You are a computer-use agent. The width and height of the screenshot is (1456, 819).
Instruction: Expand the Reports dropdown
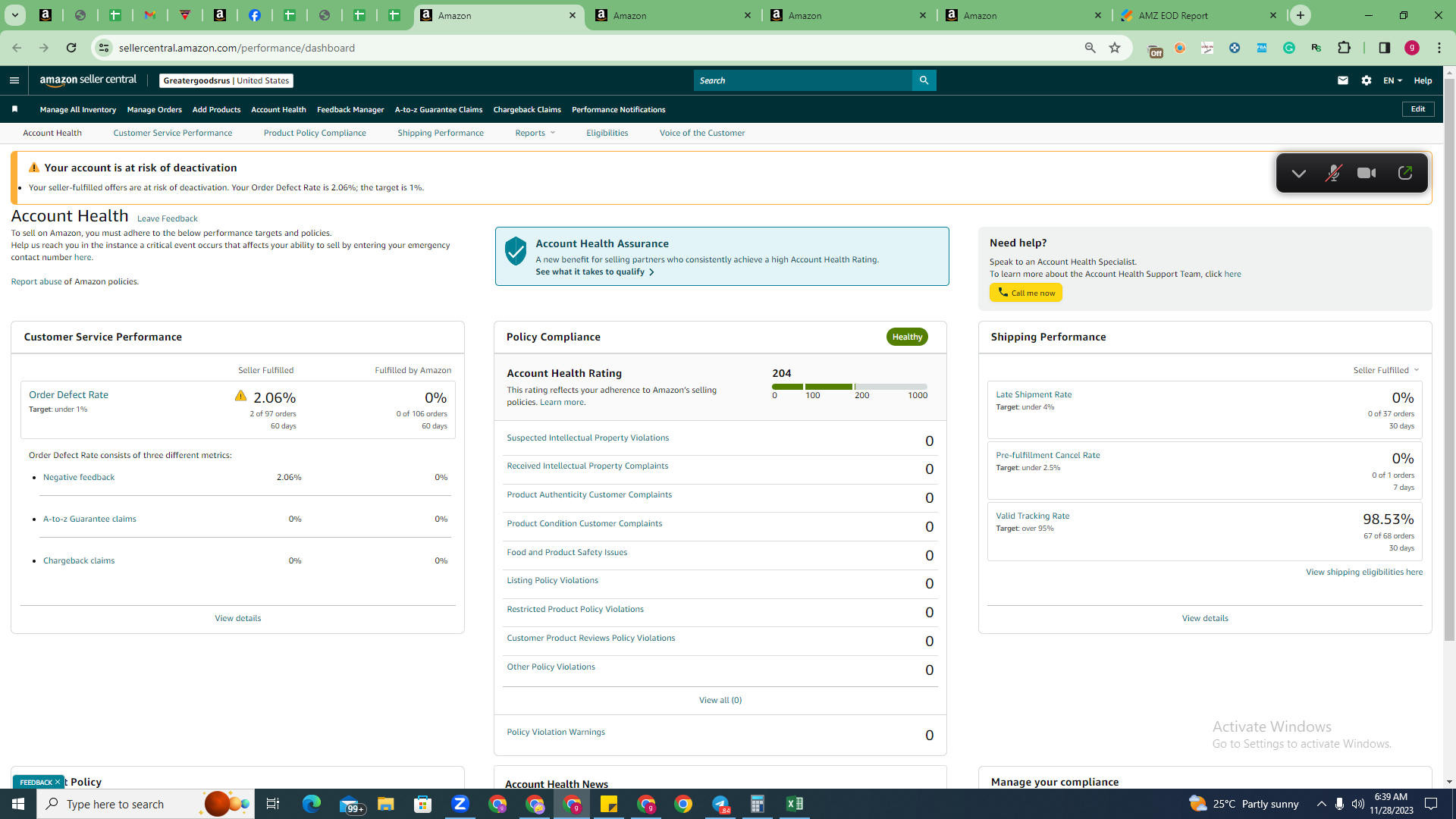click(x=535, y=133)
